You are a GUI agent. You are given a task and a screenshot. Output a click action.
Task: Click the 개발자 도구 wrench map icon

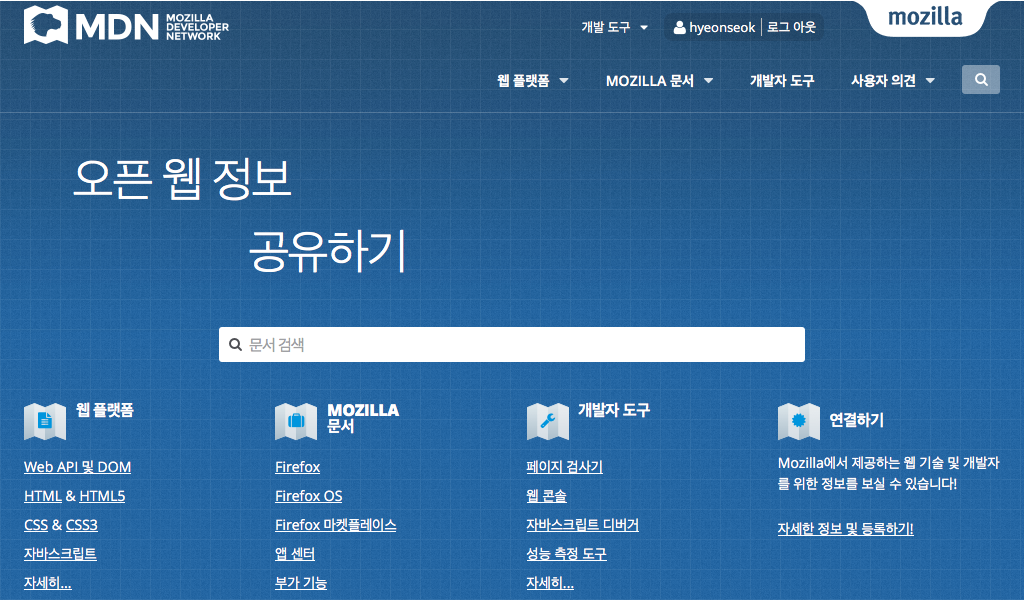pyautogui.click(x=548, y=421)
